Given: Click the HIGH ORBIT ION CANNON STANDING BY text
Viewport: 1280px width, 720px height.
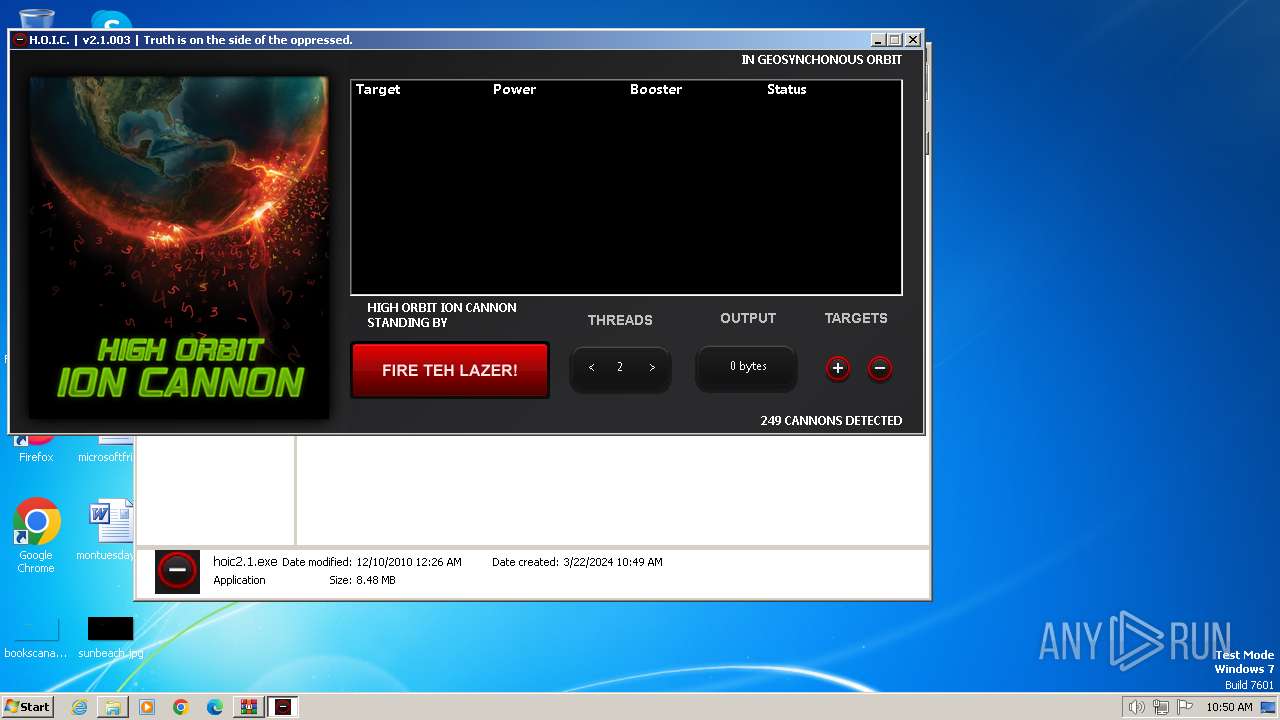Looking at the screenshot, I should [442, 315].
